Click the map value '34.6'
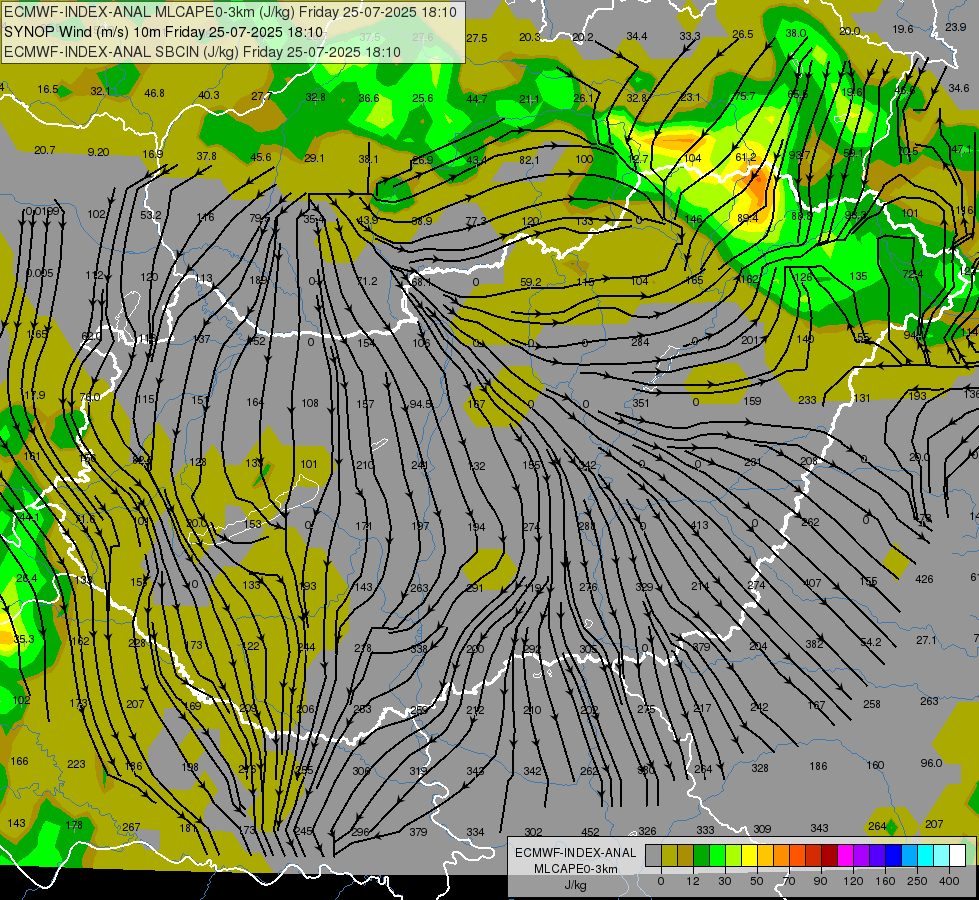 pos(958,88)
